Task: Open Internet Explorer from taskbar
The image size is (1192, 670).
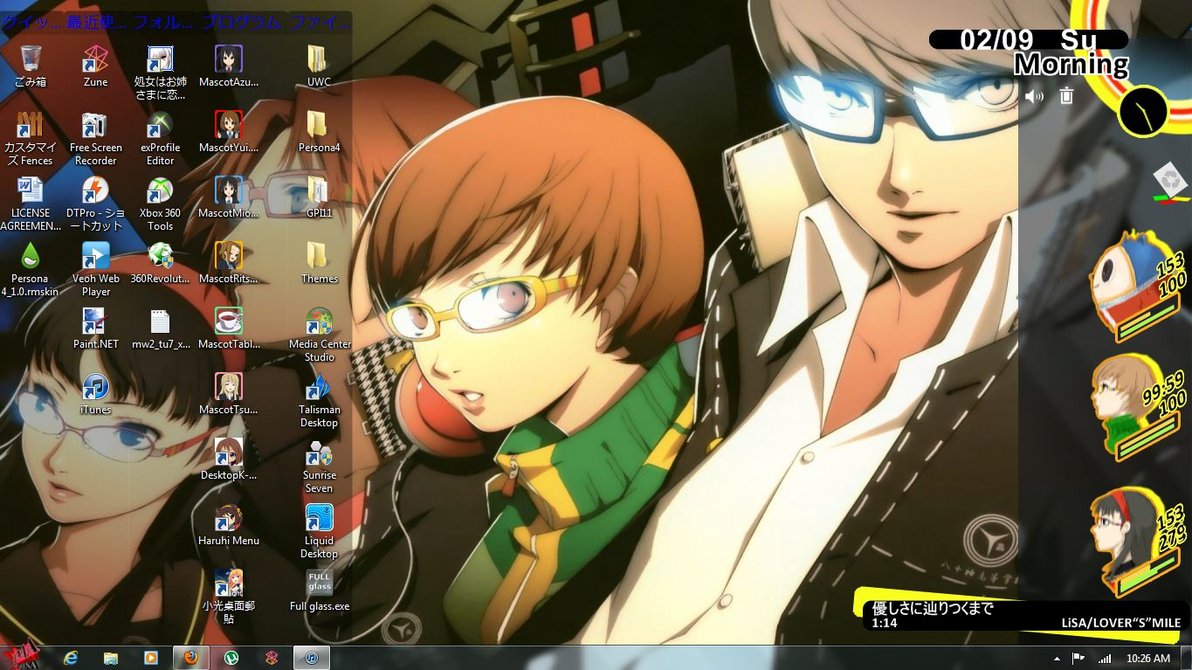Action: coord(71,658)
